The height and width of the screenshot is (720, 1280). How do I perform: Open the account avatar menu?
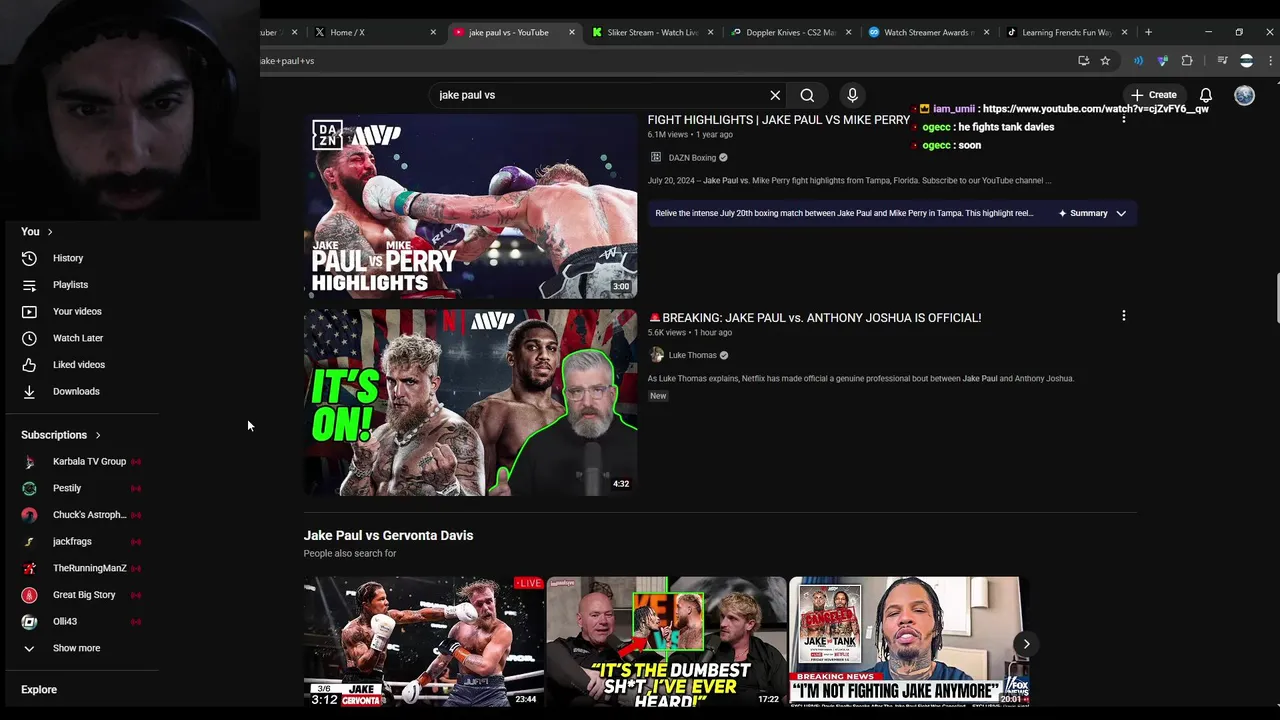[1244, 95]
